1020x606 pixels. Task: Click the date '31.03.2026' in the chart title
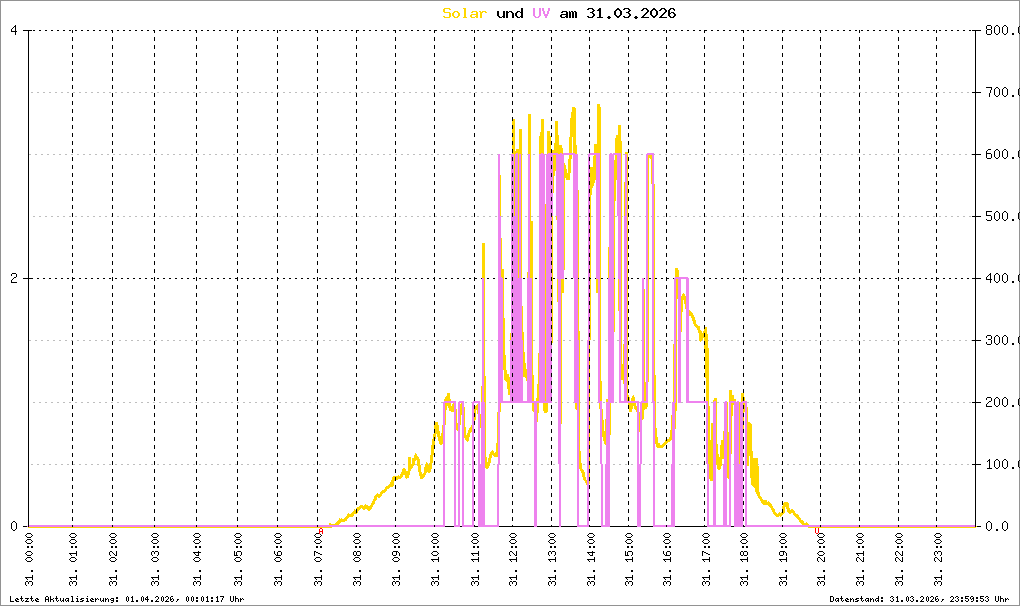pyautogui.click(x=631, y=13)
